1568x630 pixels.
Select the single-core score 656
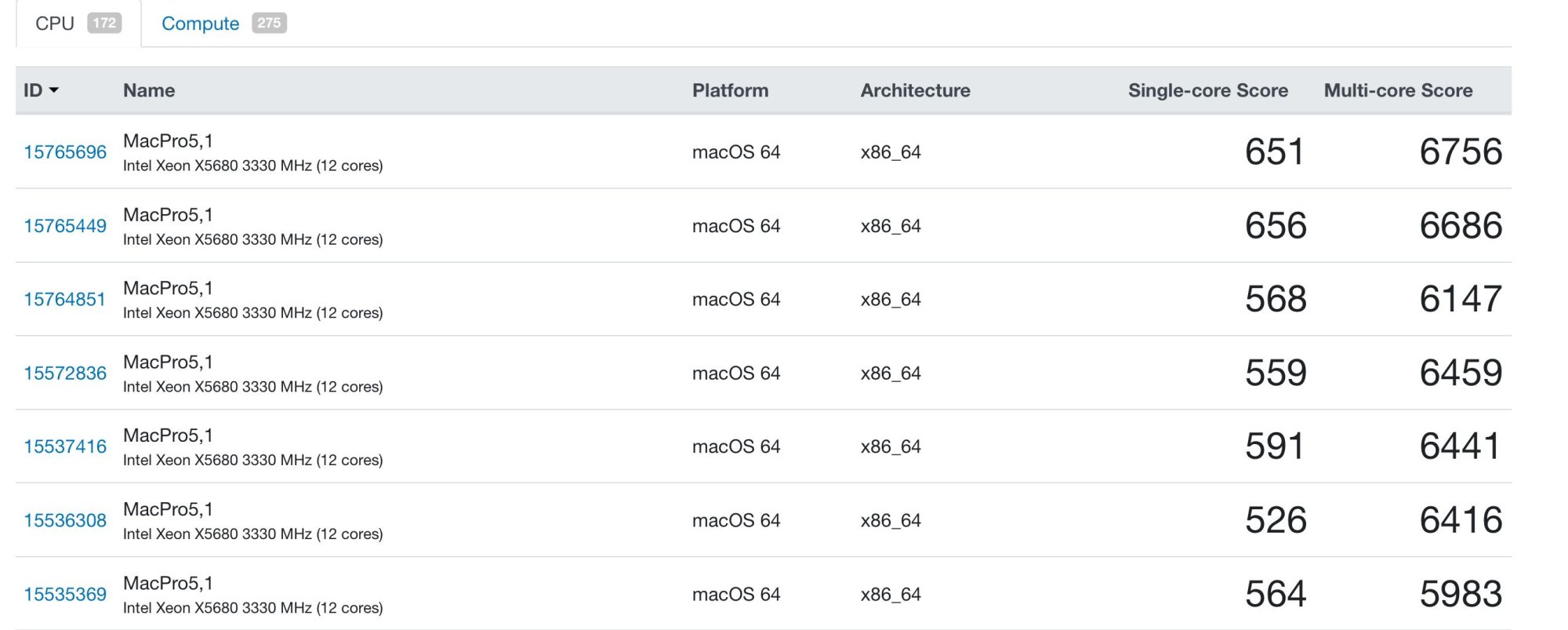coord(1276,225)
